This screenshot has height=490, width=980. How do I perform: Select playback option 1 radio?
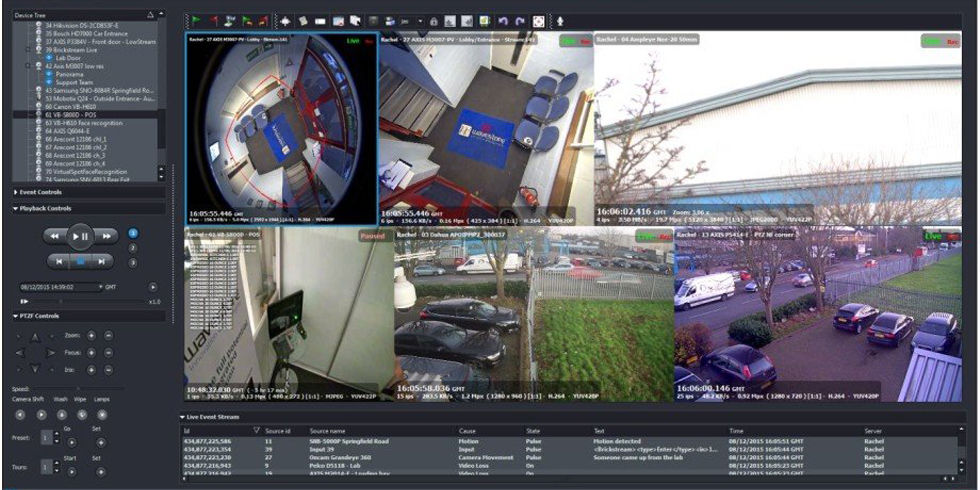coord(133,233)
